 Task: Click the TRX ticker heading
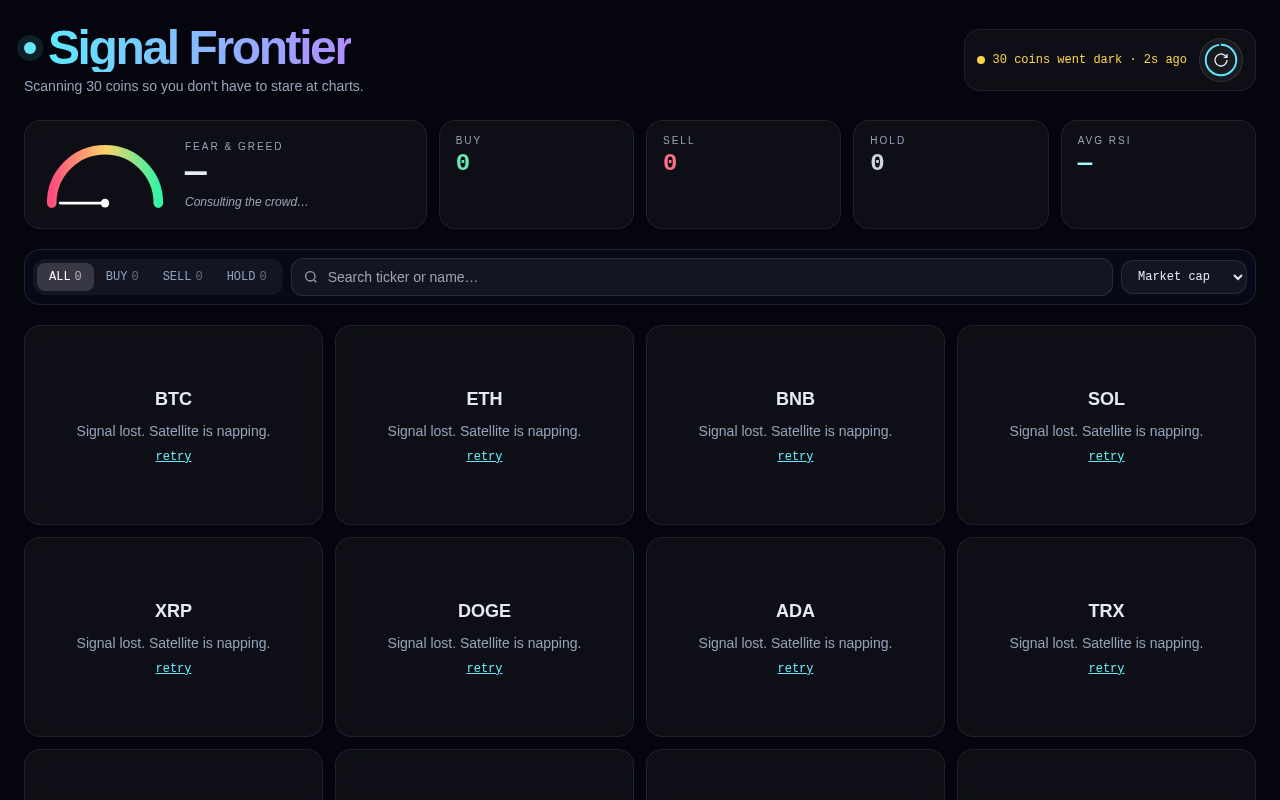point(1106,611)
